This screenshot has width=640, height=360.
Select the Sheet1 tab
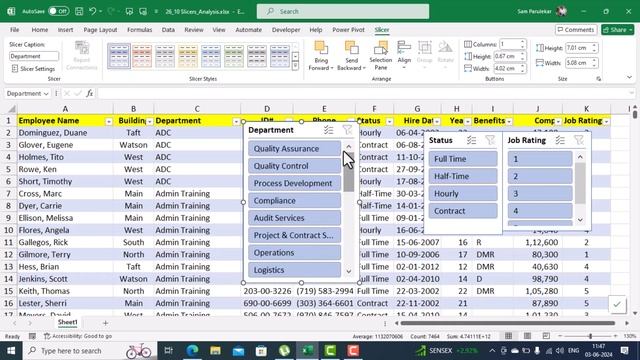click(67, 322)
